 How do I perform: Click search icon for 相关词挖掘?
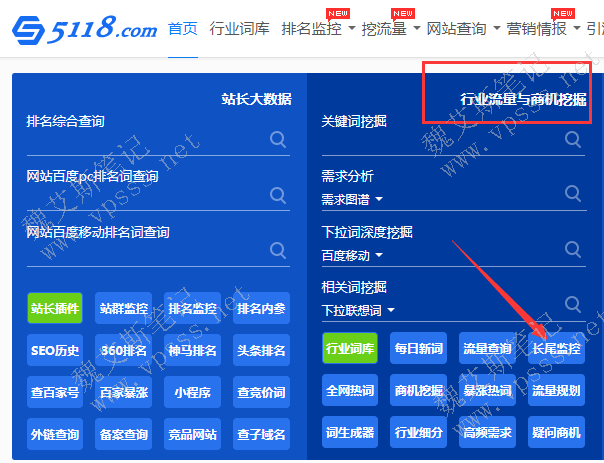[x=573, y=304]
